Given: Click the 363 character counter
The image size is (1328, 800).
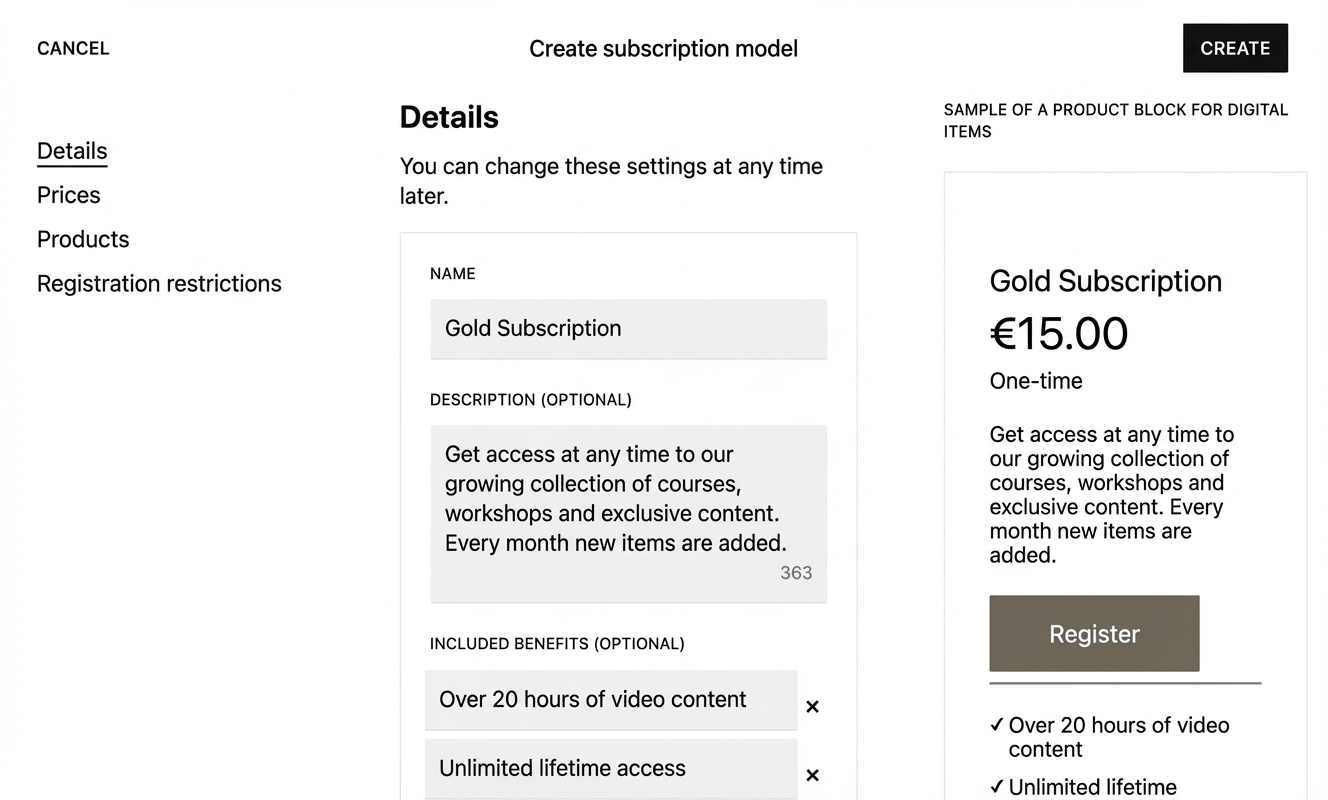Looking at the screenshot, I should click(x=796, y=573).
